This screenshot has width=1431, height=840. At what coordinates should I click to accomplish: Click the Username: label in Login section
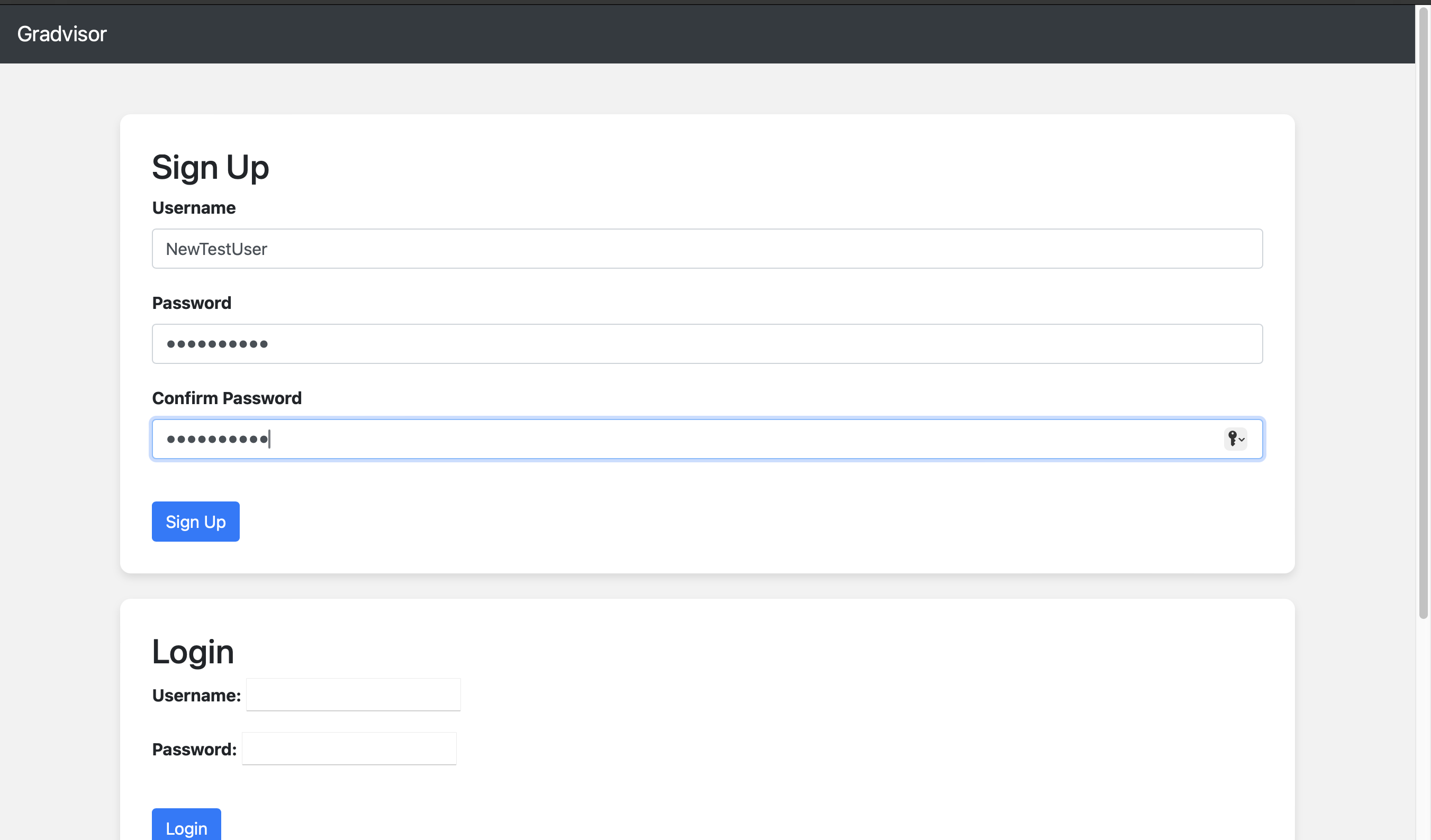(x=196, y=695)
